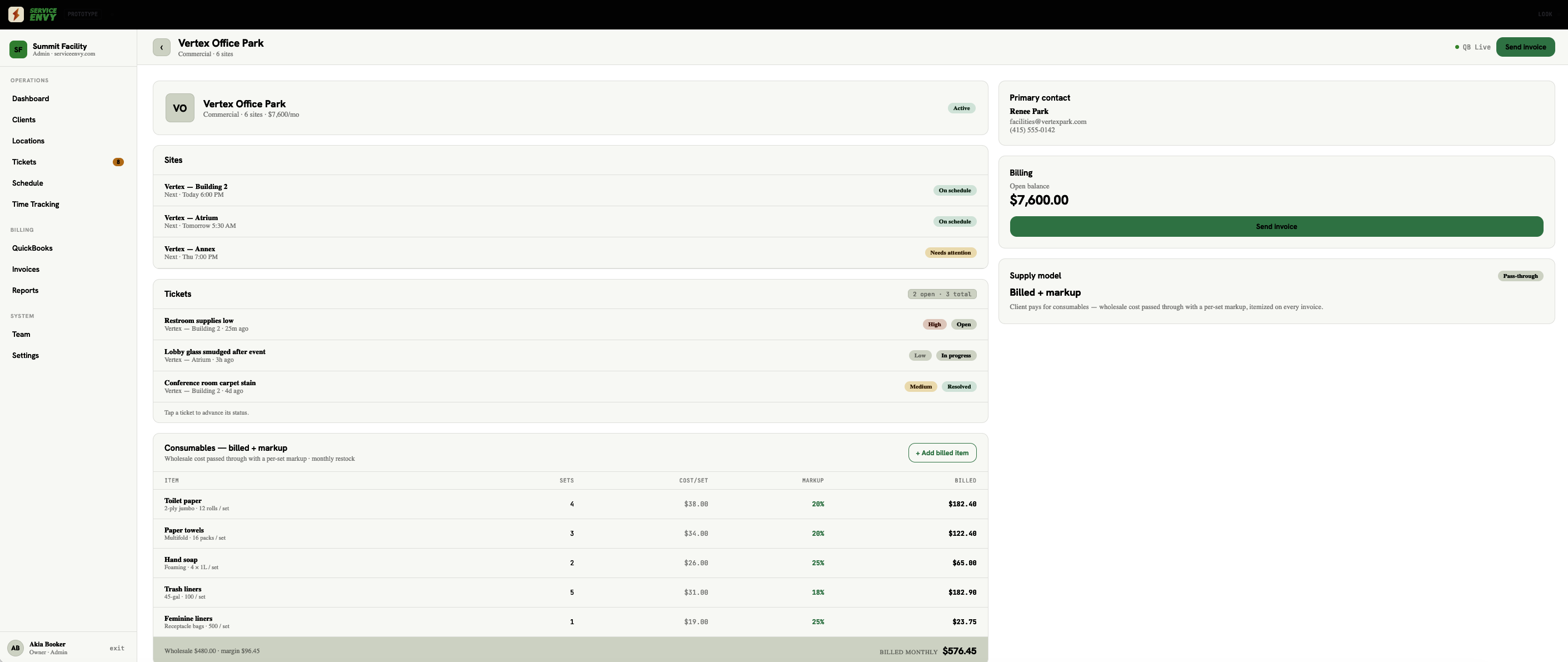Click the $576.45 billed monthly total
This screenshot has width=1568, height=662.
point(960,651)
